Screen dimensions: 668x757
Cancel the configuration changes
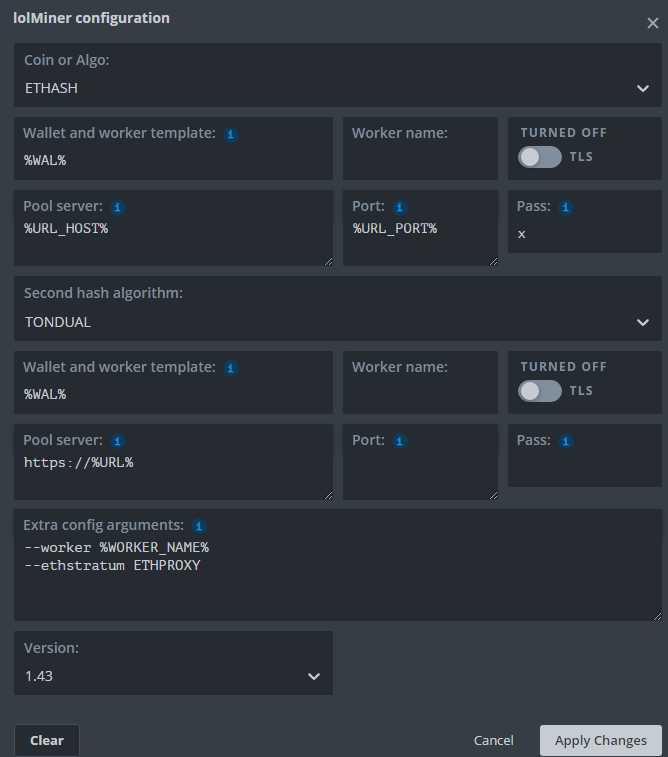pyautogui.click(x=493, y=740)
